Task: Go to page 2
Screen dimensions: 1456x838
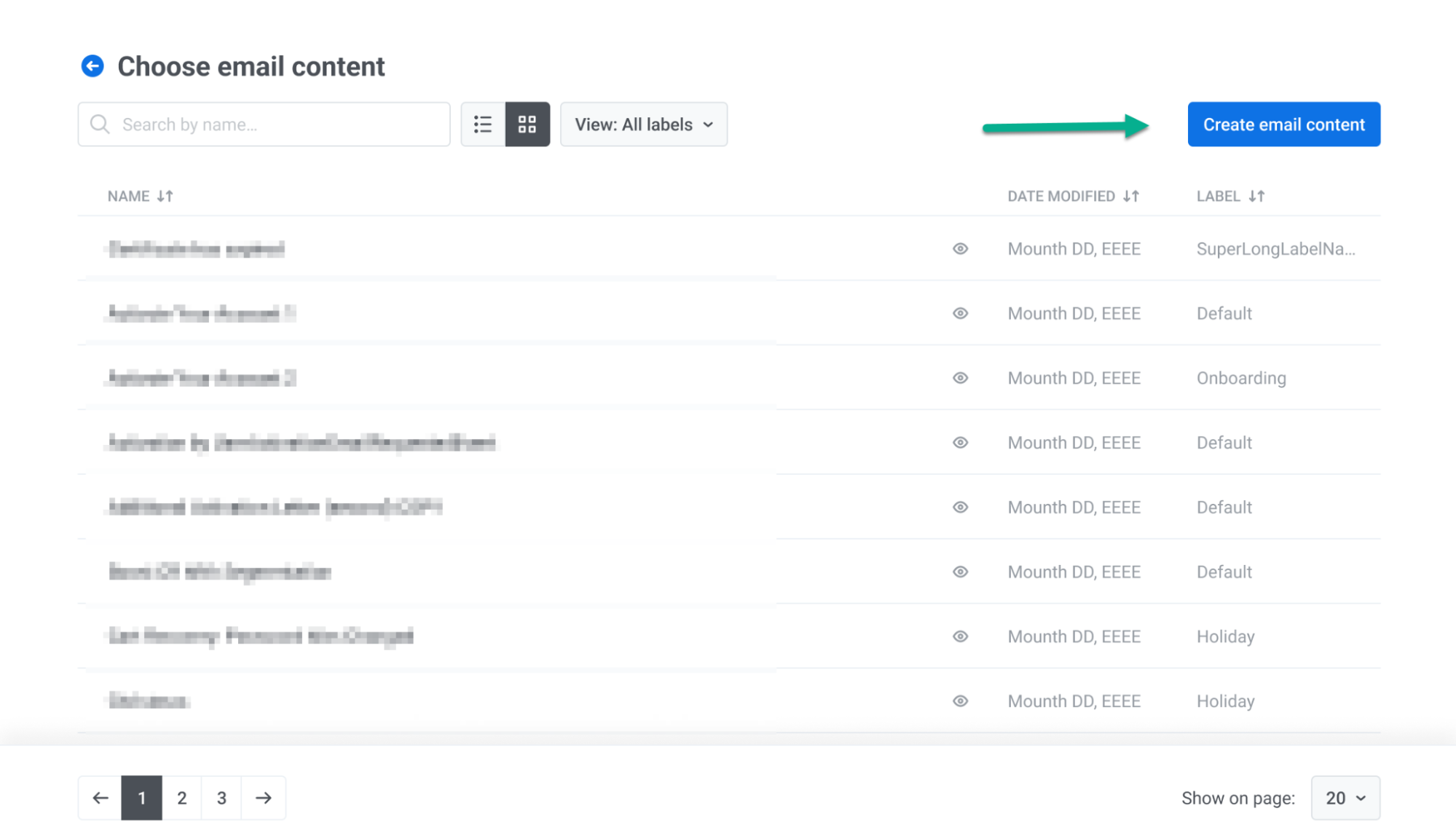Action: pos(181,798)
